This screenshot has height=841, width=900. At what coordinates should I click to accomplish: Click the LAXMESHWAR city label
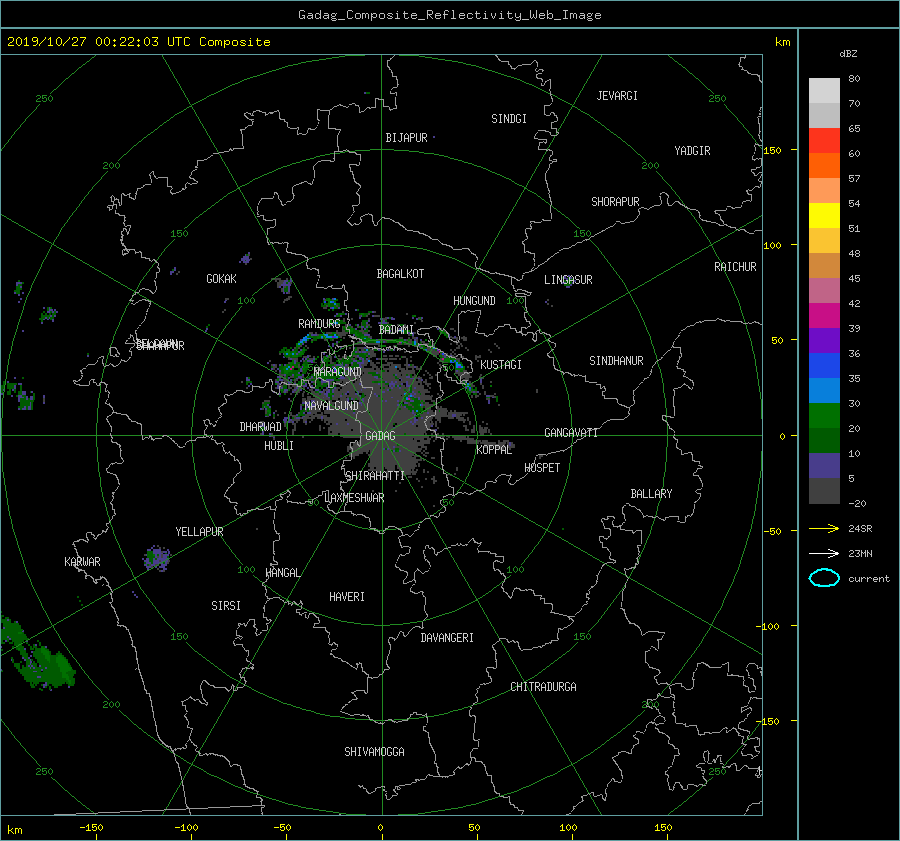coord(354,498)
